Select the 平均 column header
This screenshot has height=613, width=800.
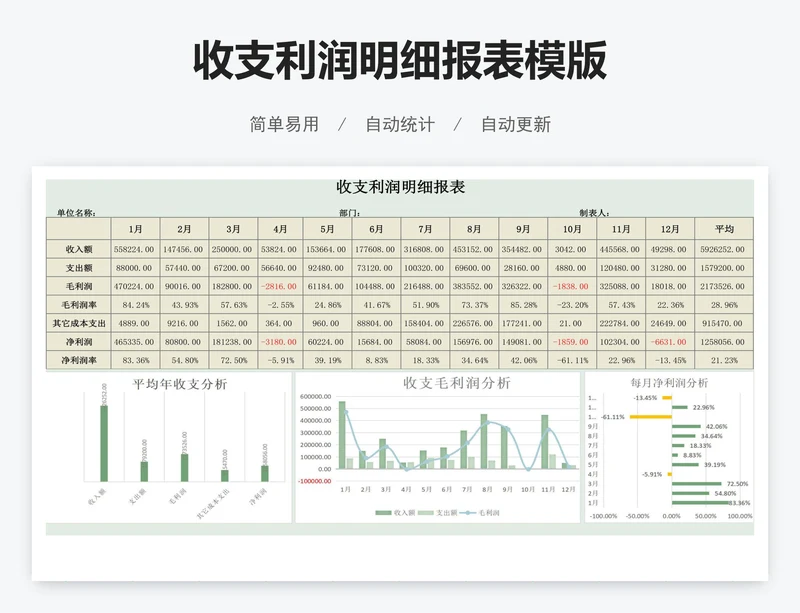(724, 229)
